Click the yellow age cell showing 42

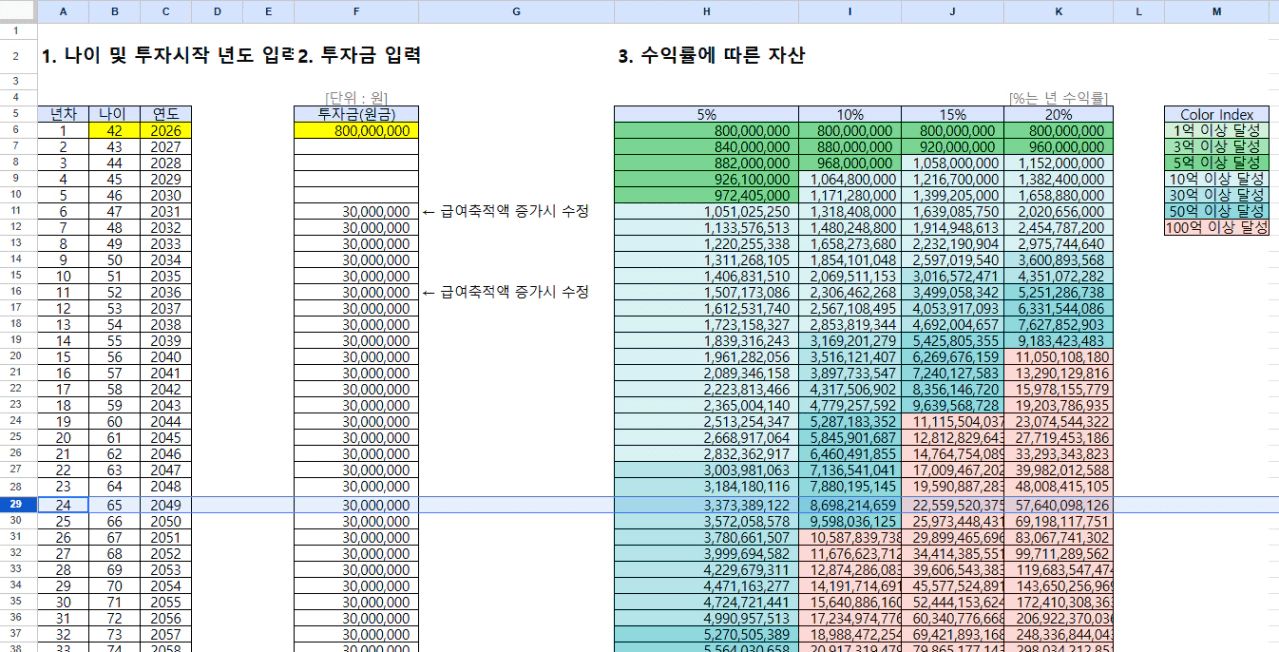pos(114,131)
